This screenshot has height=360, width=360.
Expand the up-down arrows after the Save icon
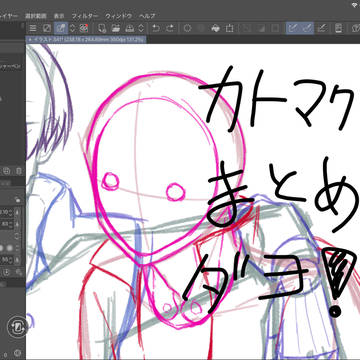pyautogui.click(x=141, y=28)
